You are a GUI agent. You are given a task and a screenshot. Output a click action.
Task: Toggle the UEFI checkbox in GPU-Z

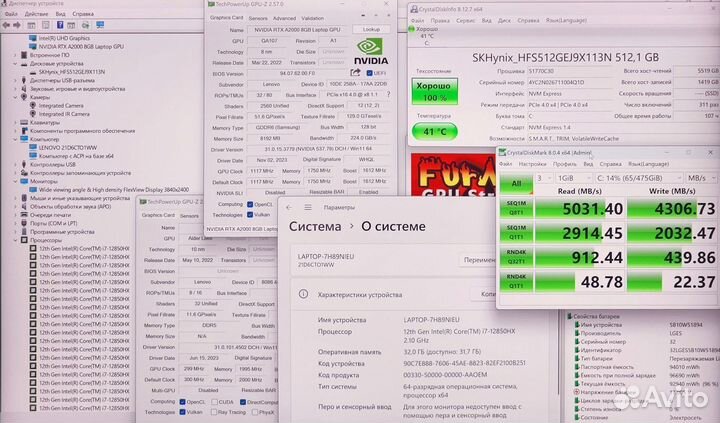[369, 73]
